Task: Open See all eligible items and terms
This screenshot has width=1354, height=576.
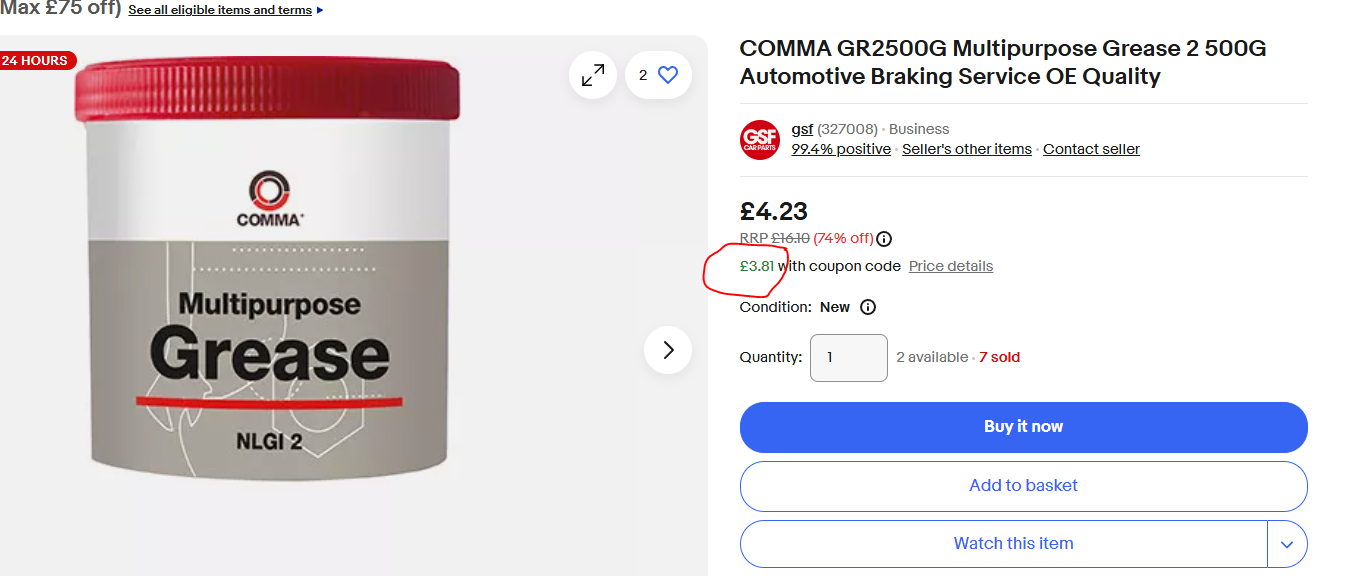Action: [220, 10]
